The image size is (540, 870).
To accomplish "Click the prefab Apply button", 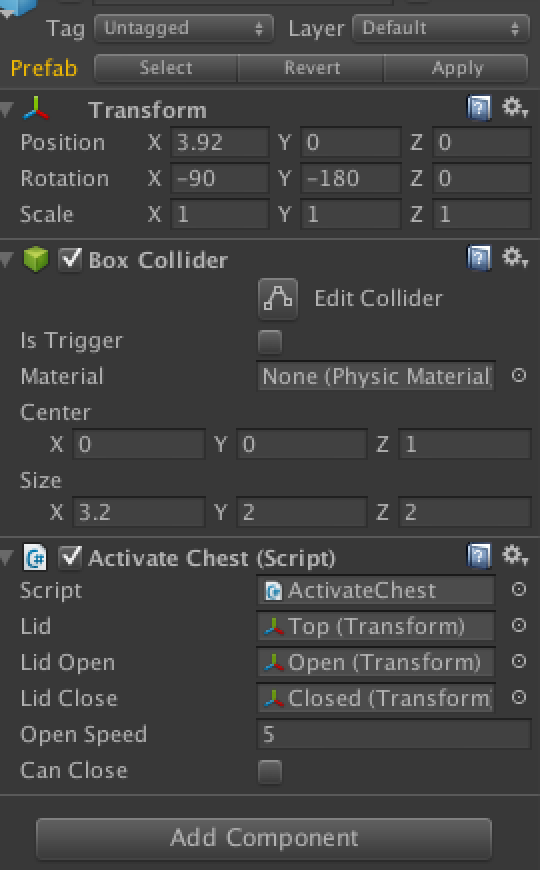I will [456, 68].
